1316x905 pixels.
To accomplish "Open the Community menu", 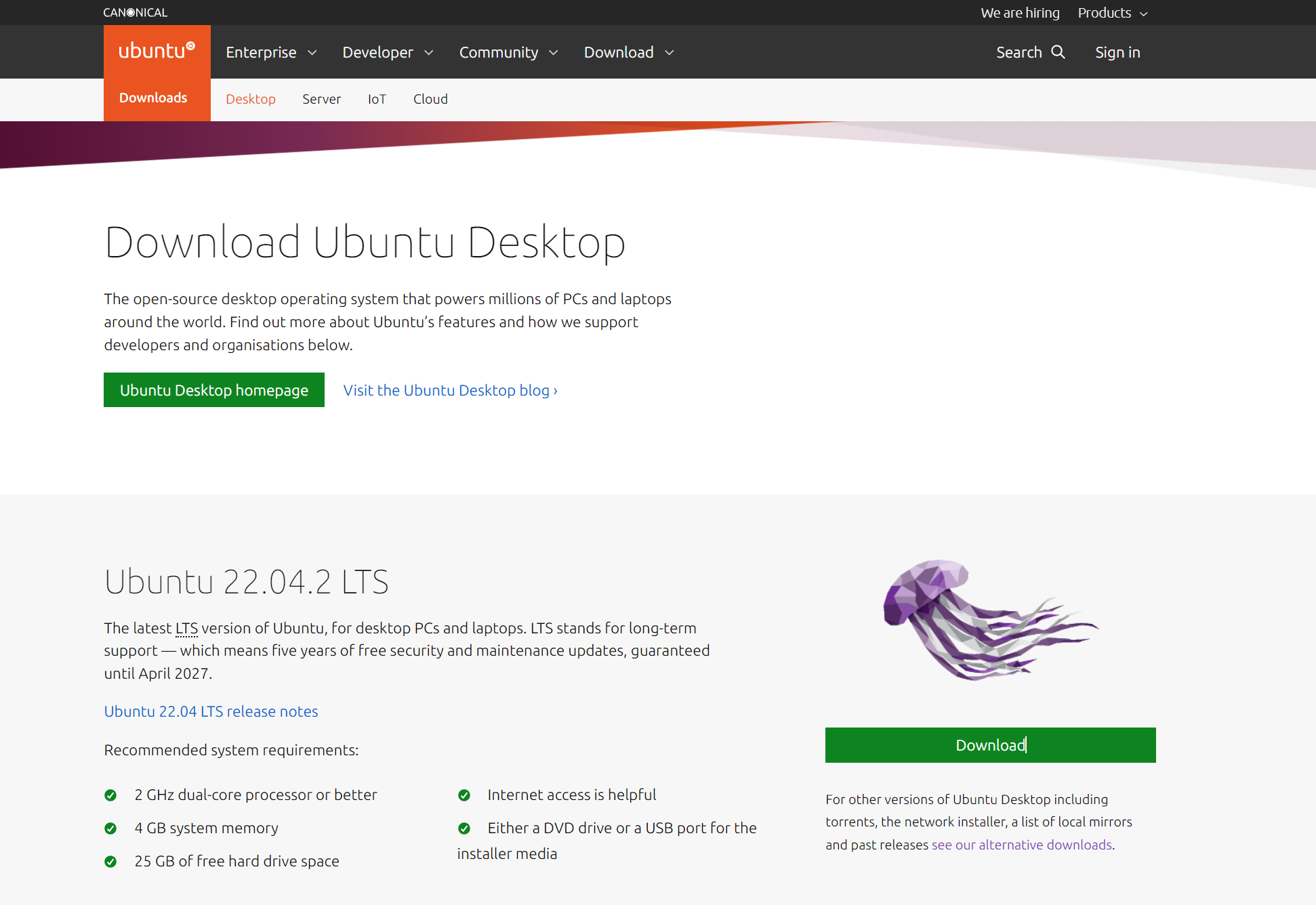I will coord(508,52).
